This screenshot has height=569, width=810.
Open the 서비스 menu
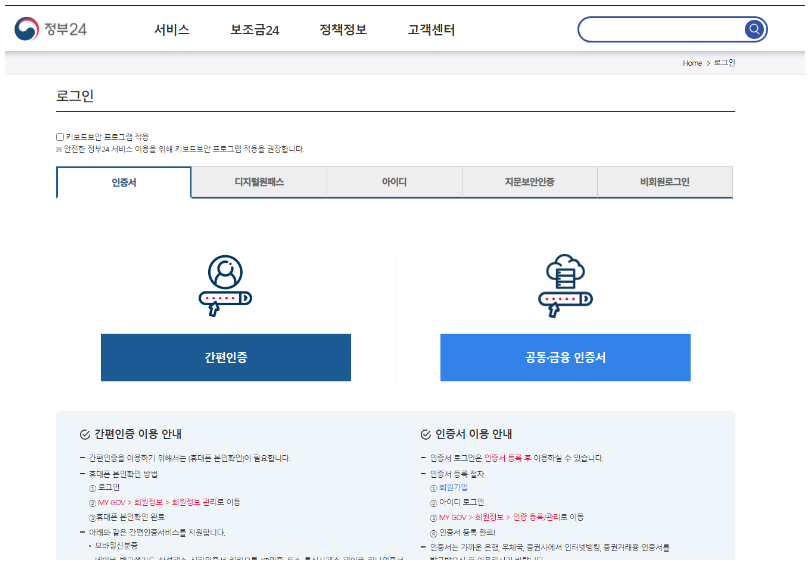pyautogui.click(x=171, y=30)
